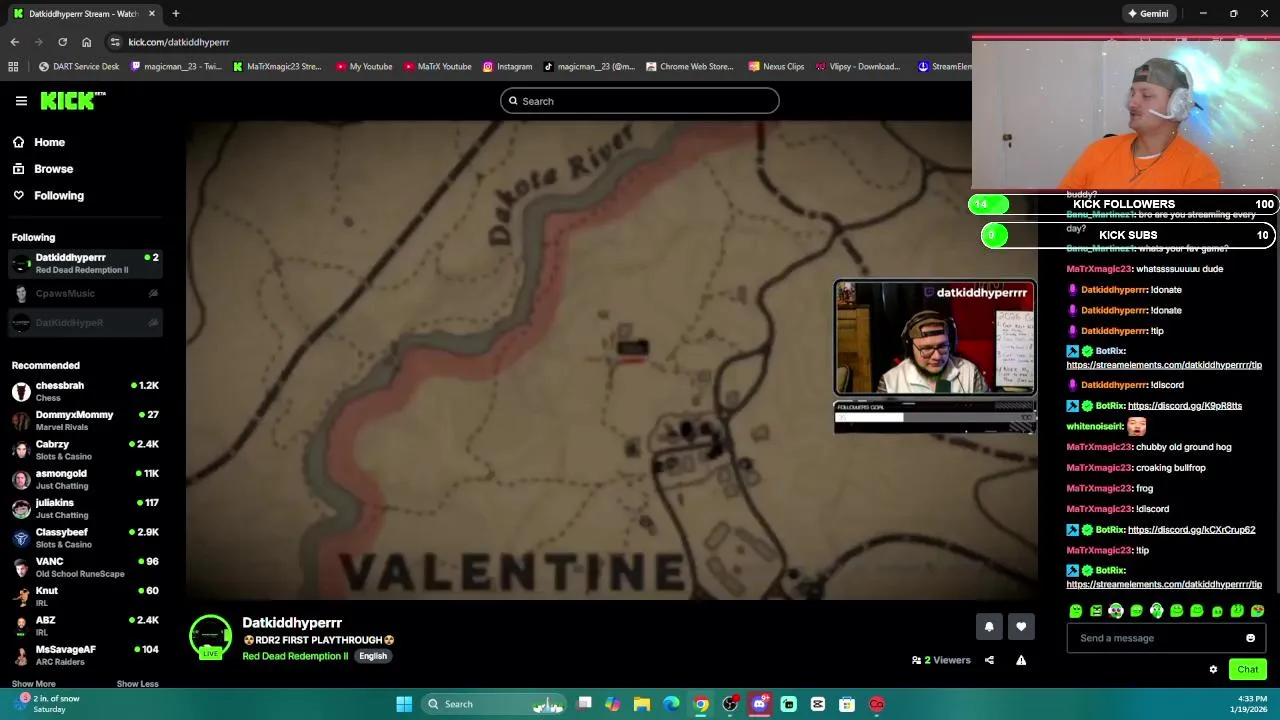The height and width of the screenshot is (720, 1280).
Task: Open OBS Studio from the taskbar
Action: pos(730,704)
